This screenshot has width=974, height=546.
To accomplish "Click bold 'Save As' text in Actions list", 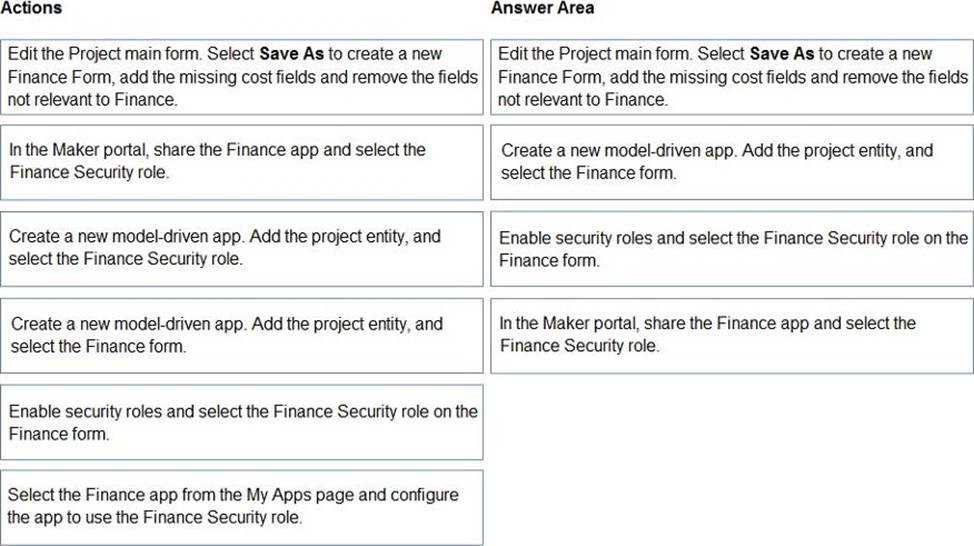I will (291, 54).
